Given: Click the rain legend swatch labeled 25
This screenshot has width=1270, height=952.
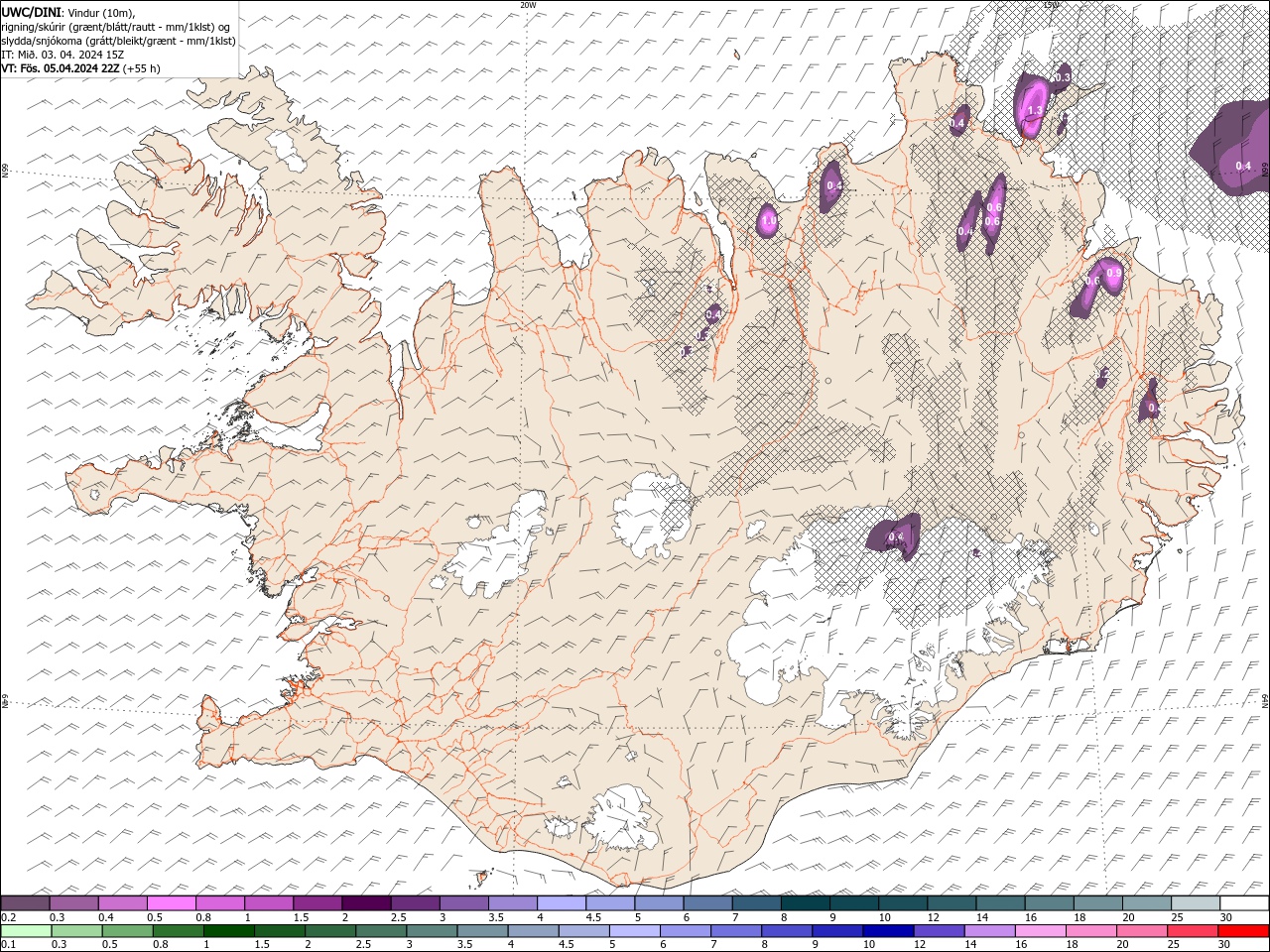Looking at the screenshot, I should click(x=1194, y=931).
